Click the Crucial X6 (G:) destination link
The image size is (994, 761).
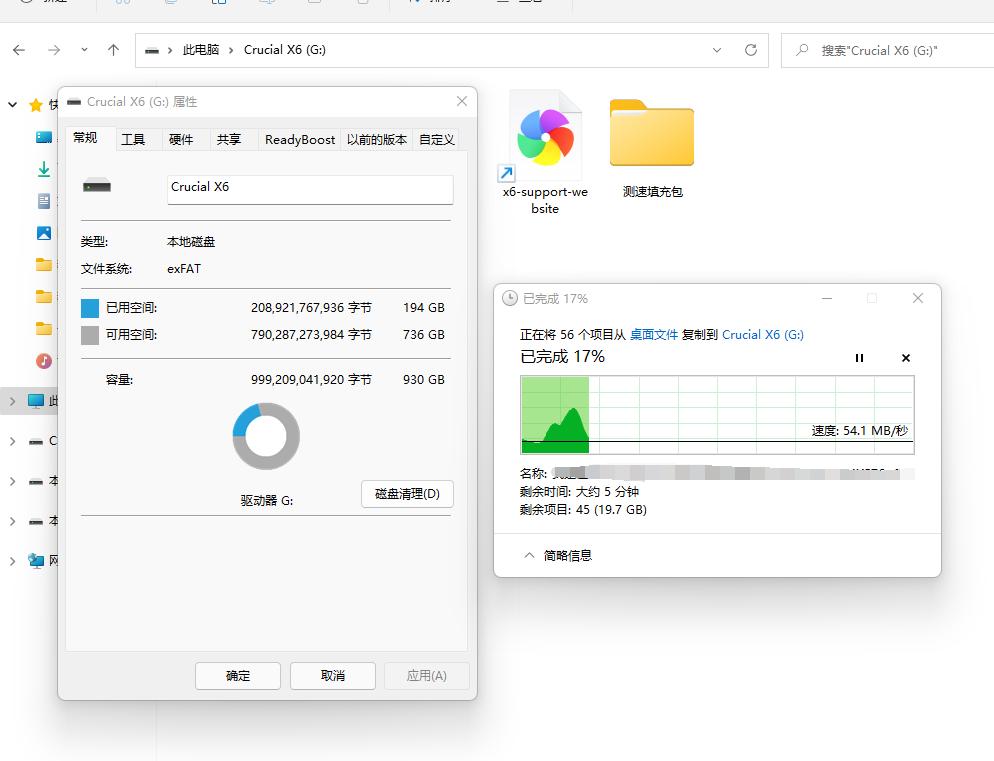[762, 335]
